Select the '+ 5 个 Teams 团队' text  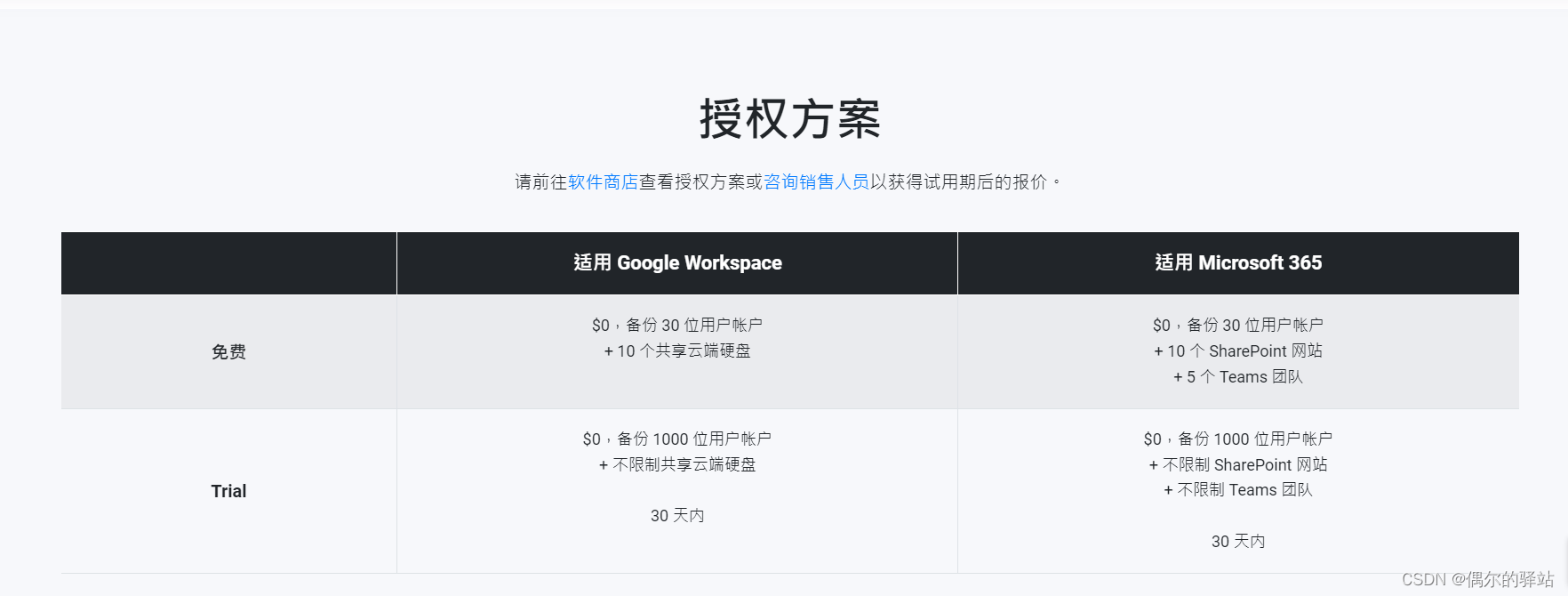pyautogui.click(x=1238, y=377)
